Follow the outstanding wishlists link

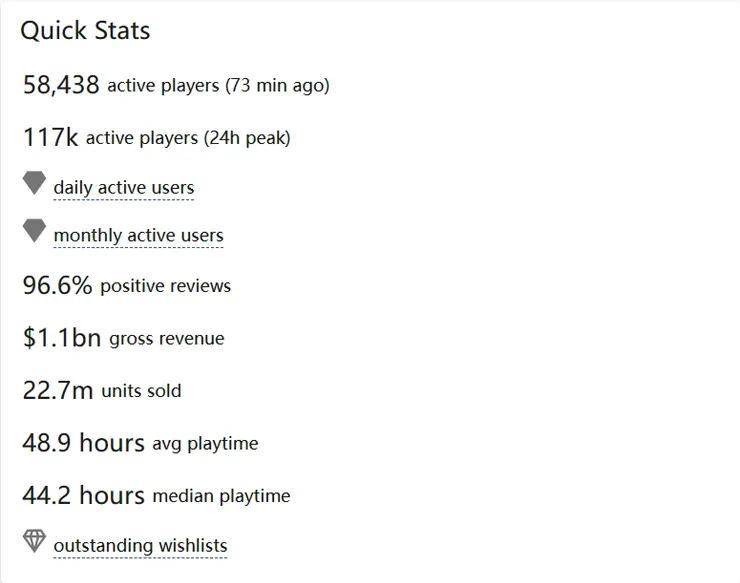(x=140, y=546)
